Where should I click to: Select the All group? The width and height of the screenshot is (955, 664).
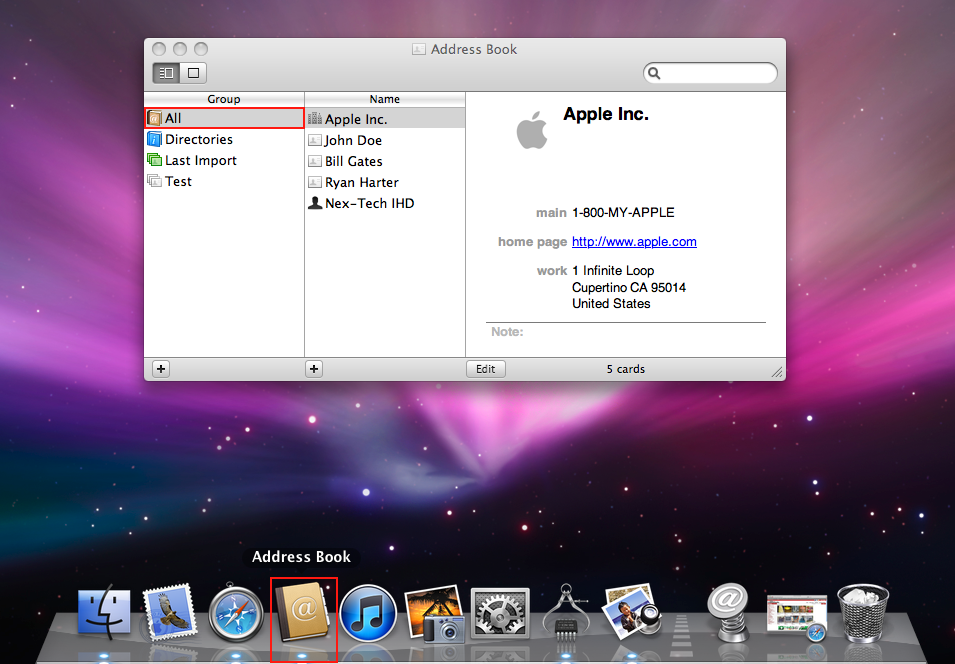point(224,118)
